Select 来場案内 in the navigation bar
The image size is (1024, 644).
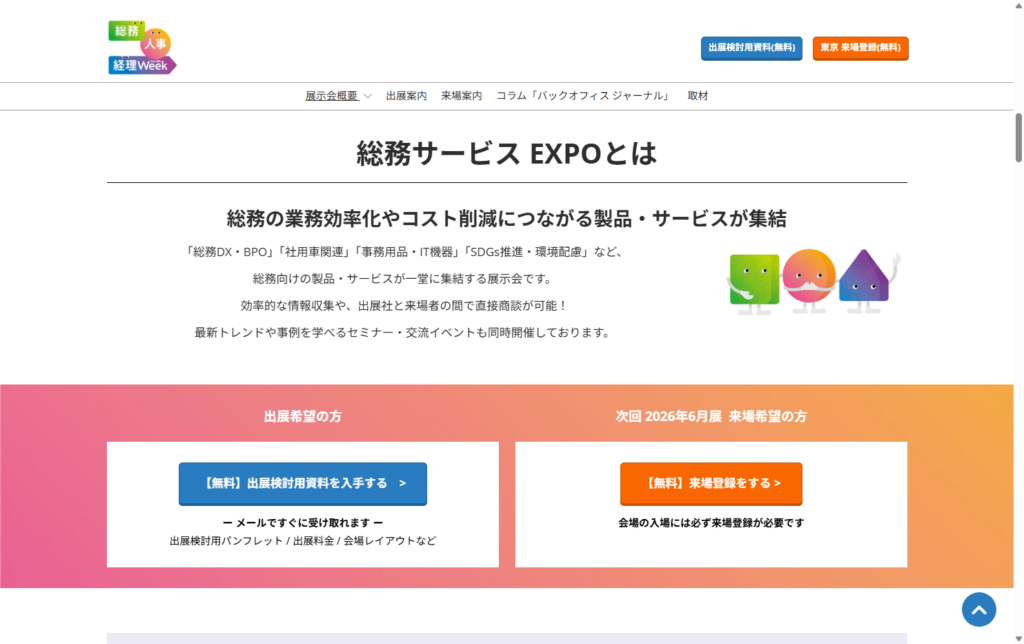461,96
